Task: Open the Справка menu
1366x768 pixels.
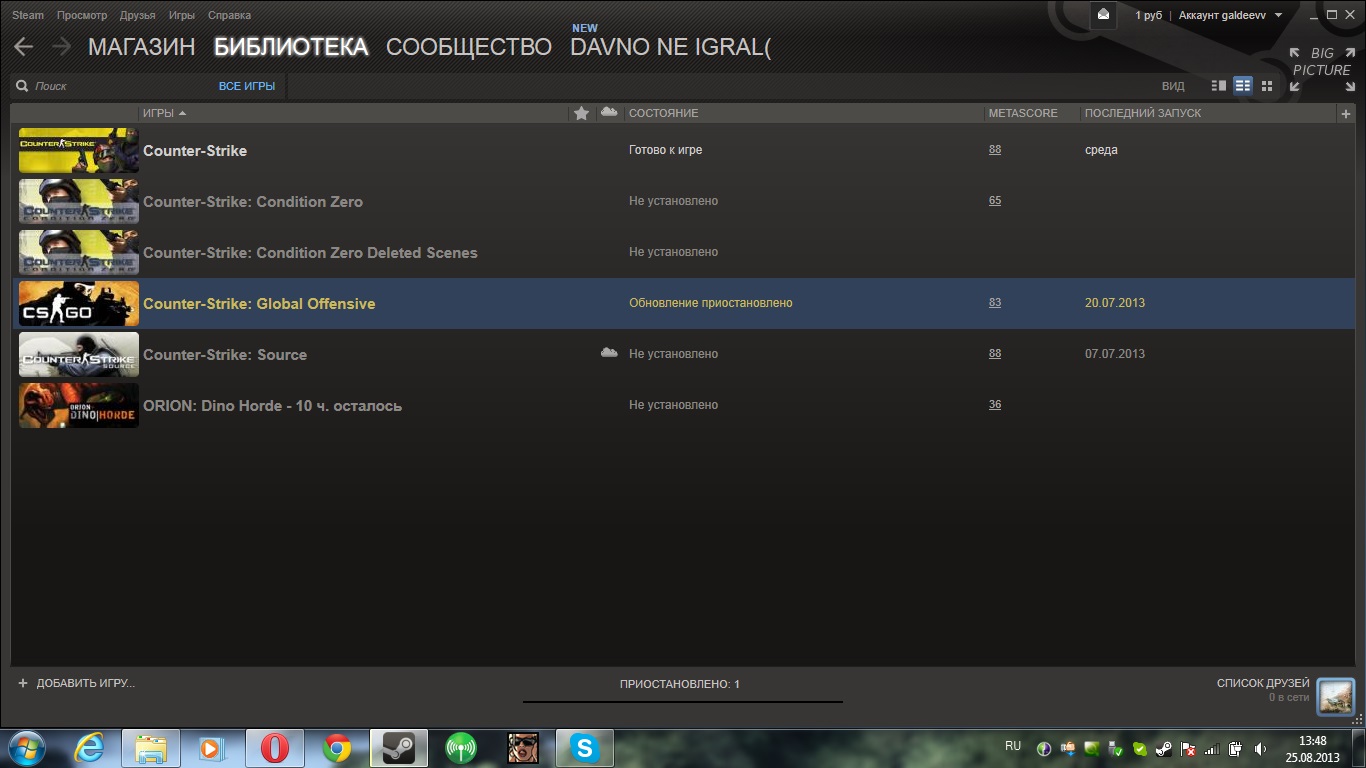Action: coord(230,15)
